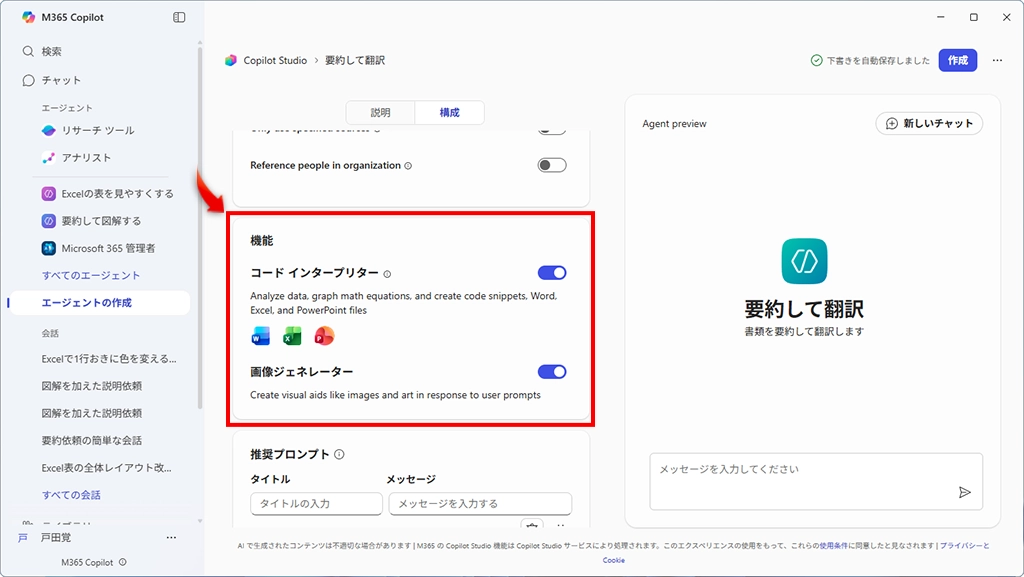The height and width of the screenshot is (577, 1024).
Task: Click the Word icon under コード インタープリター
Action: (x=261, y=336)
